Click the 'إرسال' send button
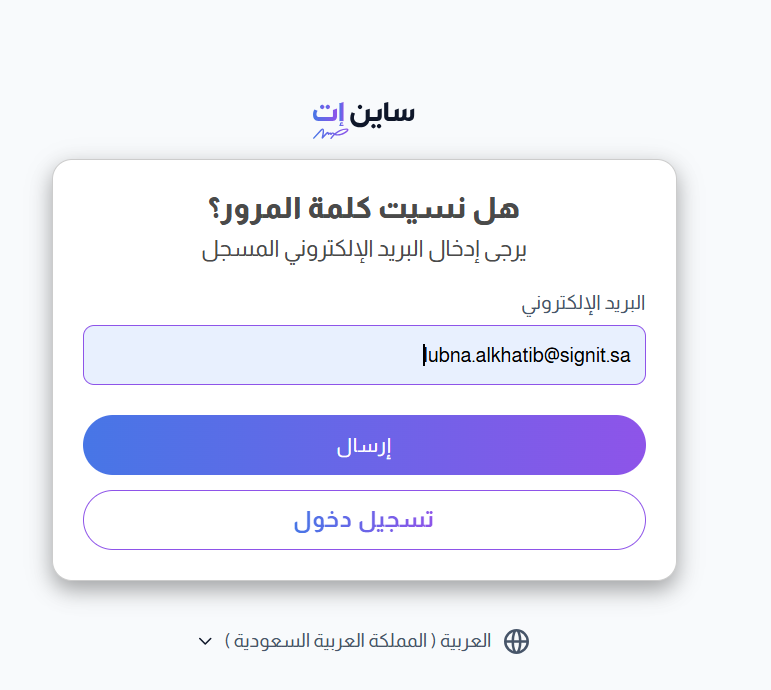771x690 pixels. (x=364, y=445)
